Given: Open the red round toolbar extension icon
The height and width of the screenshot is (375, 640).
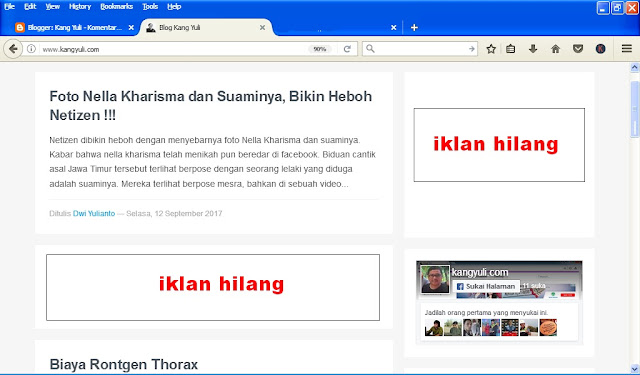Looking at the screenshot, I should 600,49.
